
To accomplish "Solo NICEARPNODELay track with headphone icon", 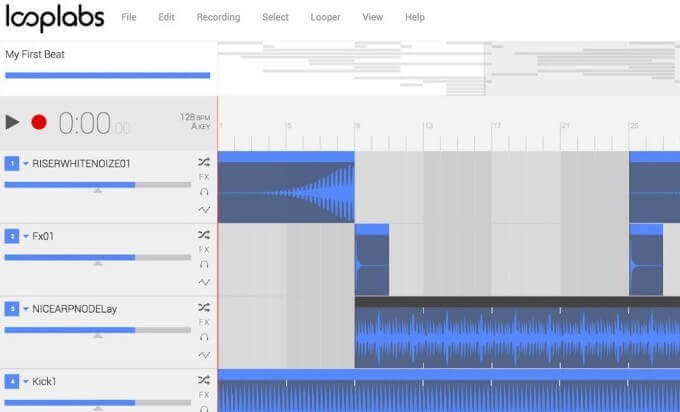I will (x=204, y=337).
